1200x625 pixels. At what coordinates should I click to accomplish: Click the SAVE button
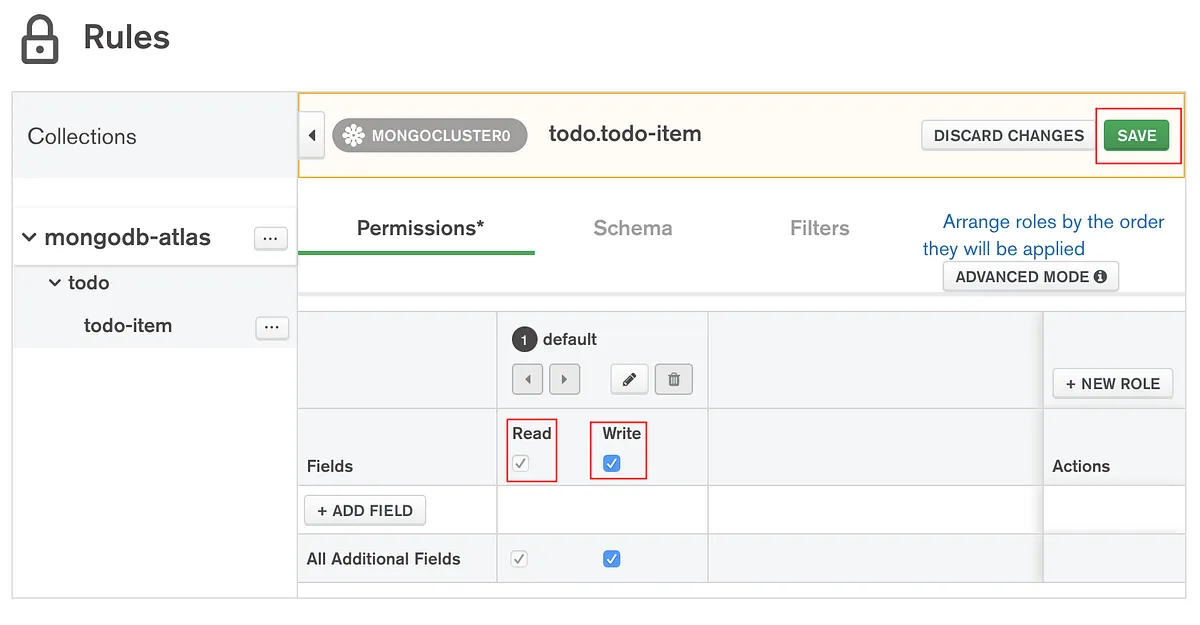click(1137, 135)
